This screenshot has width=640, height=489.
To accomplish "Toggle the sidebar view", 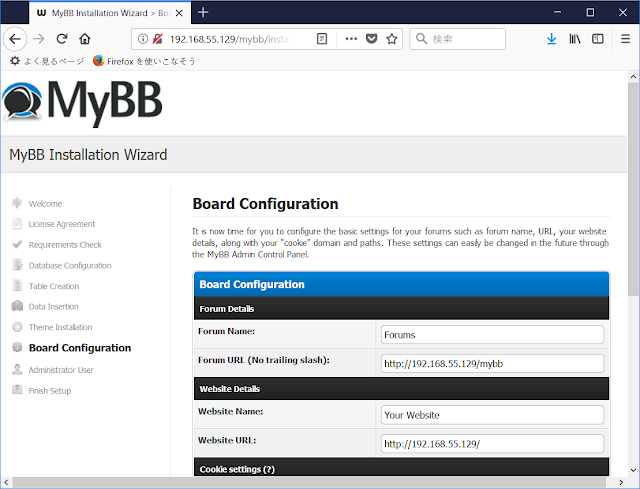I will [x=598, y=39].
